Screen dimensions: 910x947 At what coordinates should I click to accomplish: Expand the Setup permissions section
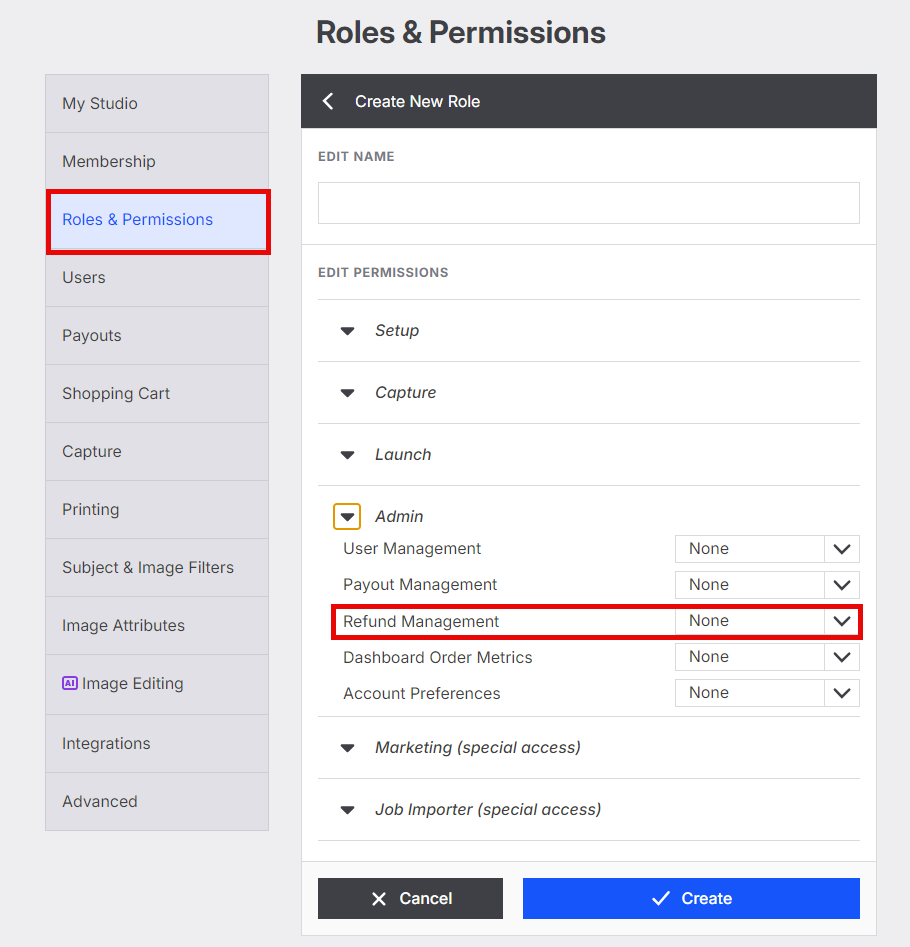[x=347, y=331]
